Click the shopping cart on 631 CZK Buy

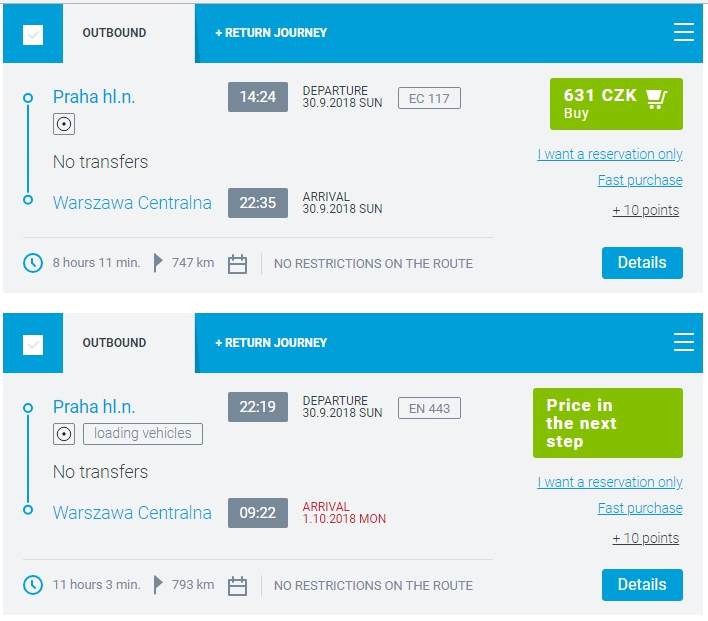[656, 99]
